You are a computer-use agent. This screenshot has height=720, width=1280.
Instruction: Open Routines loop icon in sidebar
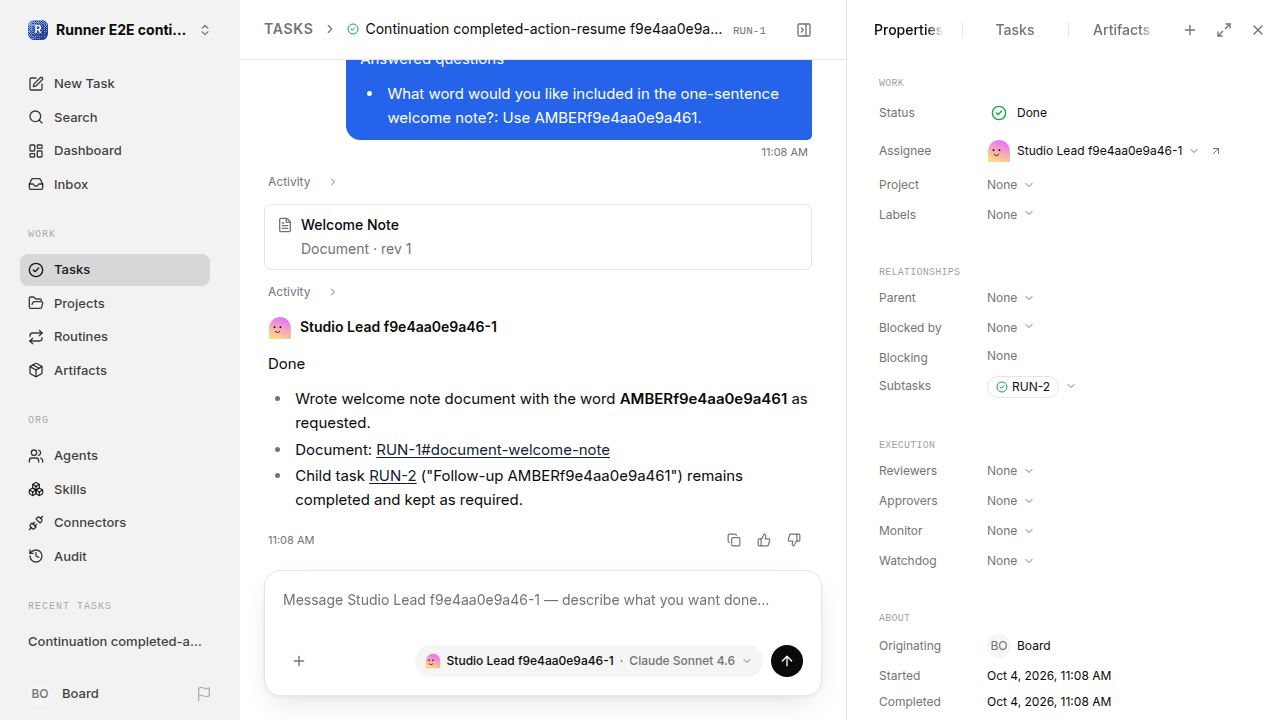pyautogui.click(x=36, y=337)
